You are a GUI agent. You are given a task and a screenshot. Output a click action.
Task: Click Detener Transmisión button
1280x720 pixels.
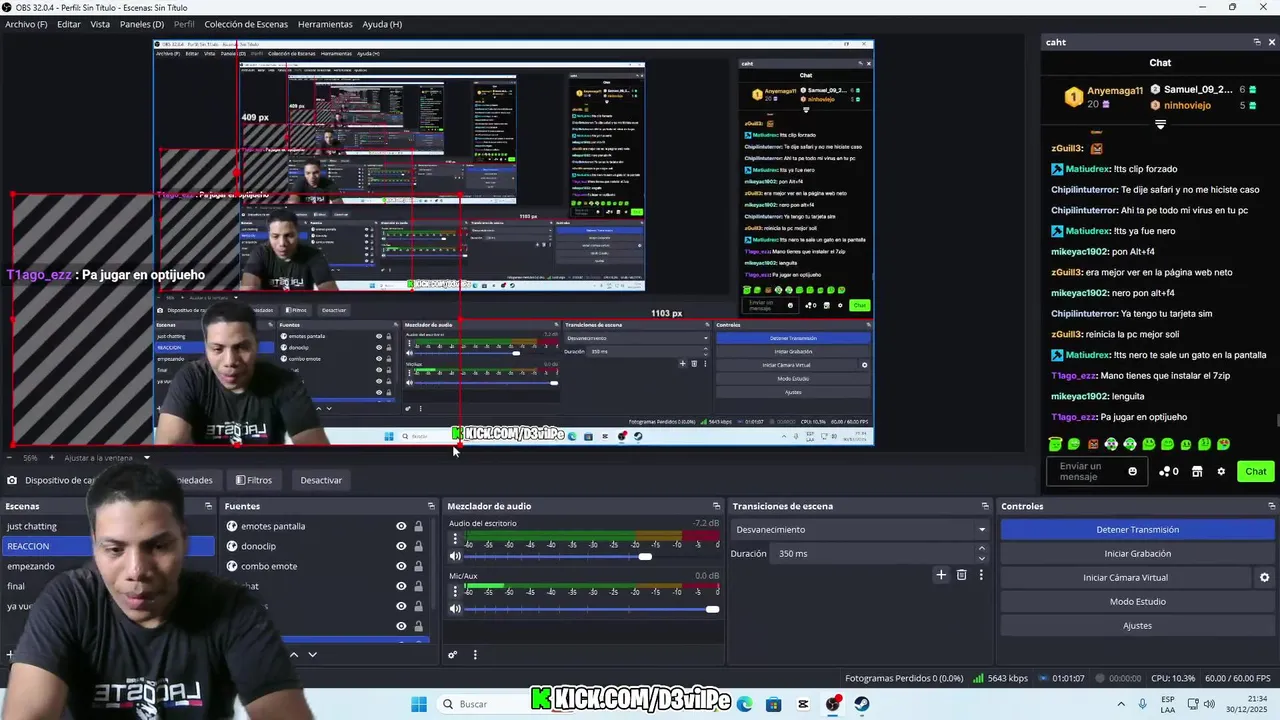click(x=1137, y=530)
